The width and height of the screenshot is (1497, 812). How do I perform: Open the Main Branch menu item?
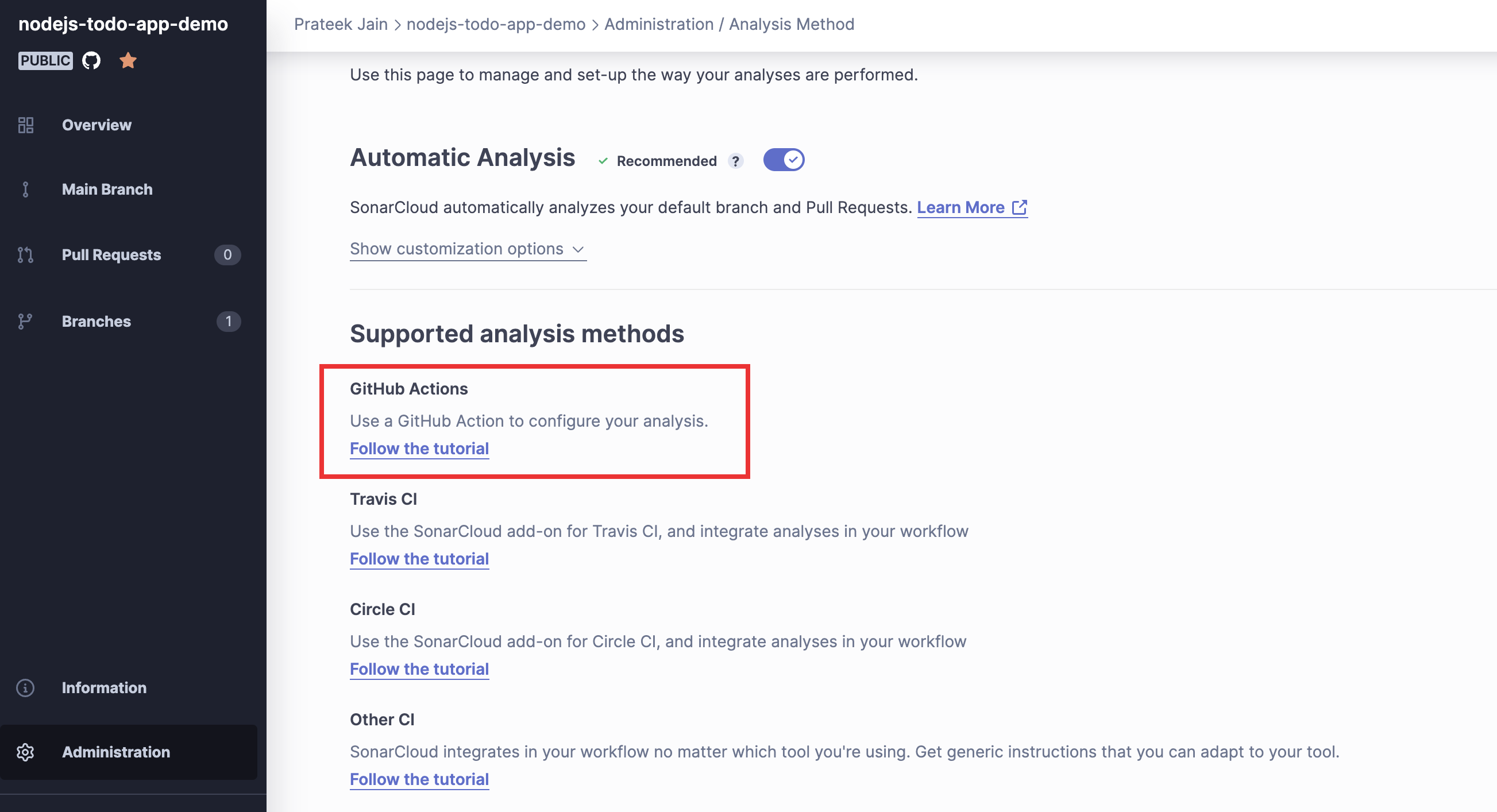pos(107,190)
